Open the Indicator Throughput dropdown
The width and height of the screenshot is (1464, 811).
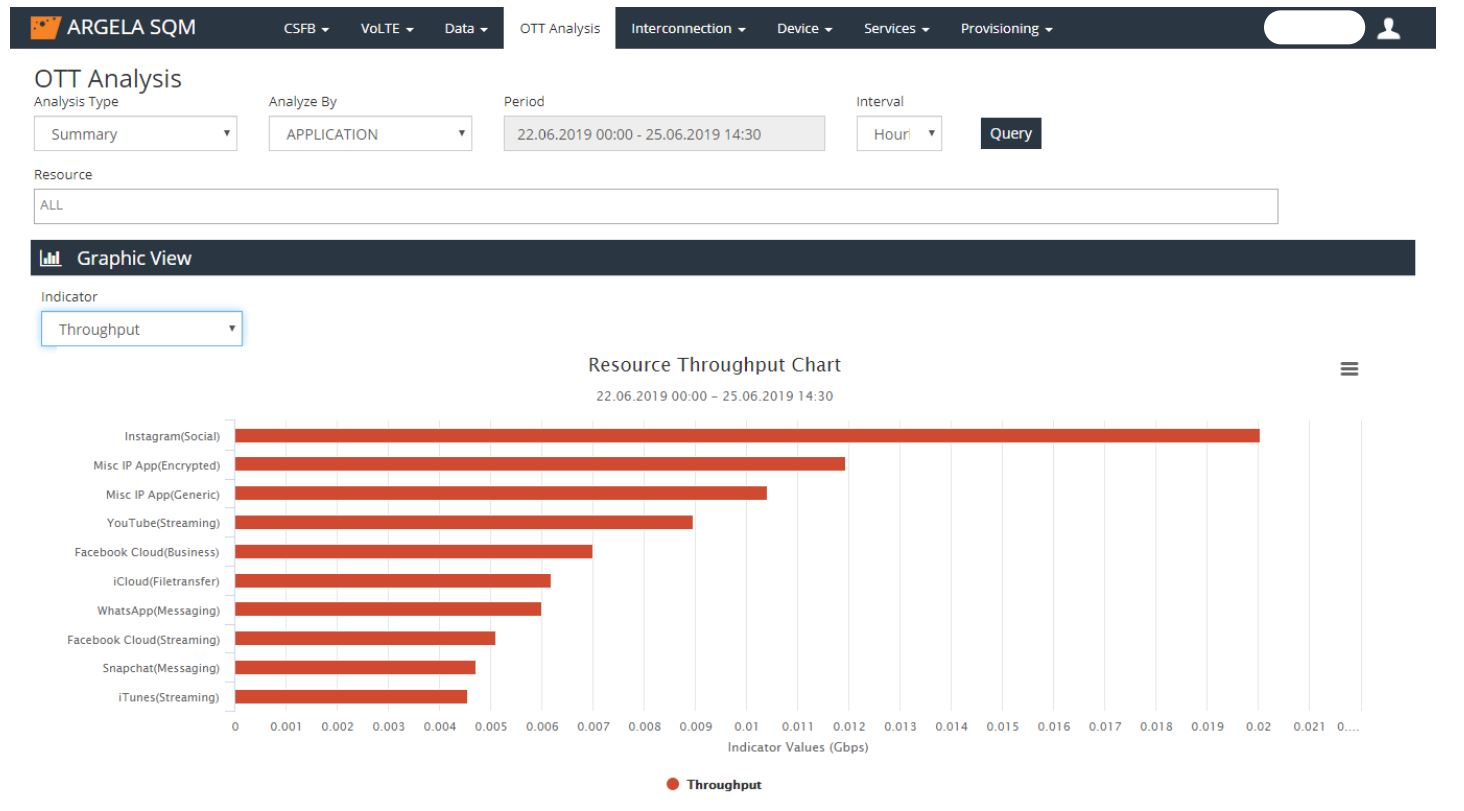pos(142,329)
